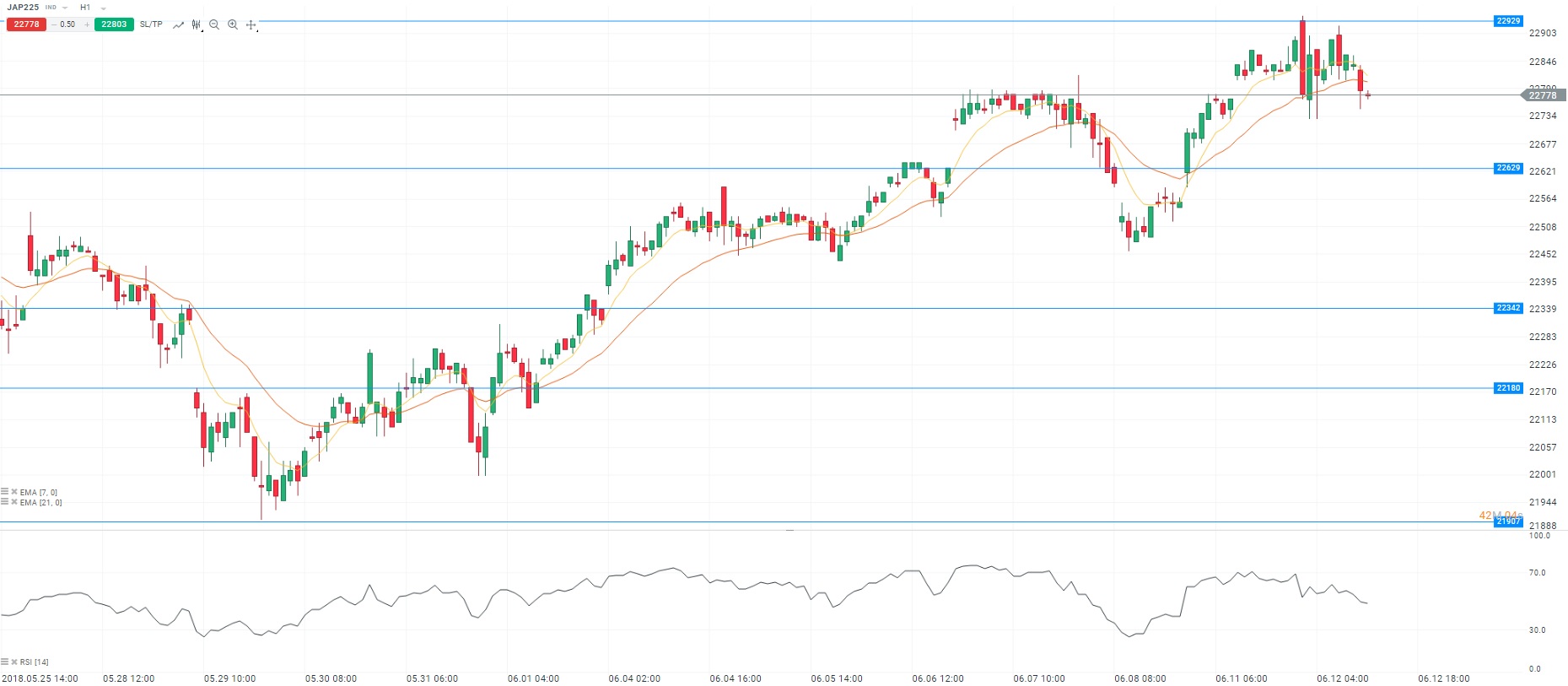1568x686 pixels.
Task: Click the 06.12 04:00 time axis label
Action: point(1343,678)
